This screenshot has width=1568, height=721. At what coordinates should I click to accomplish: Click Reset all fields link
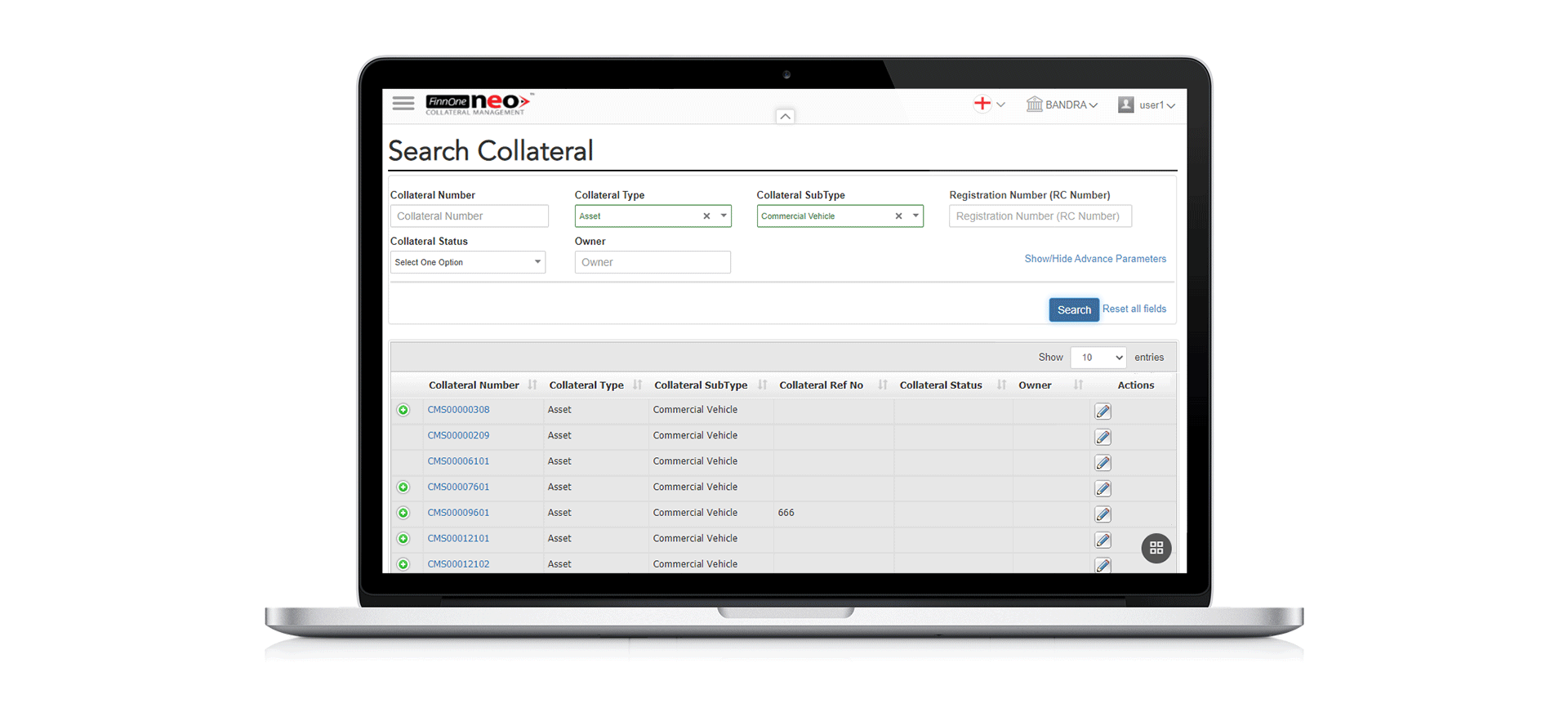coord(1134,309)
